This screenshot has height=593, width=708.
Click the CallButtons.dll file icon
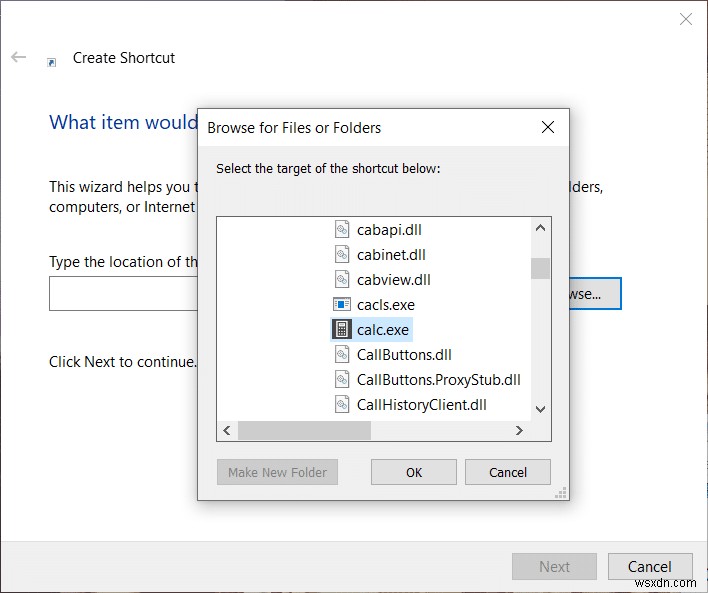(342, 355)
